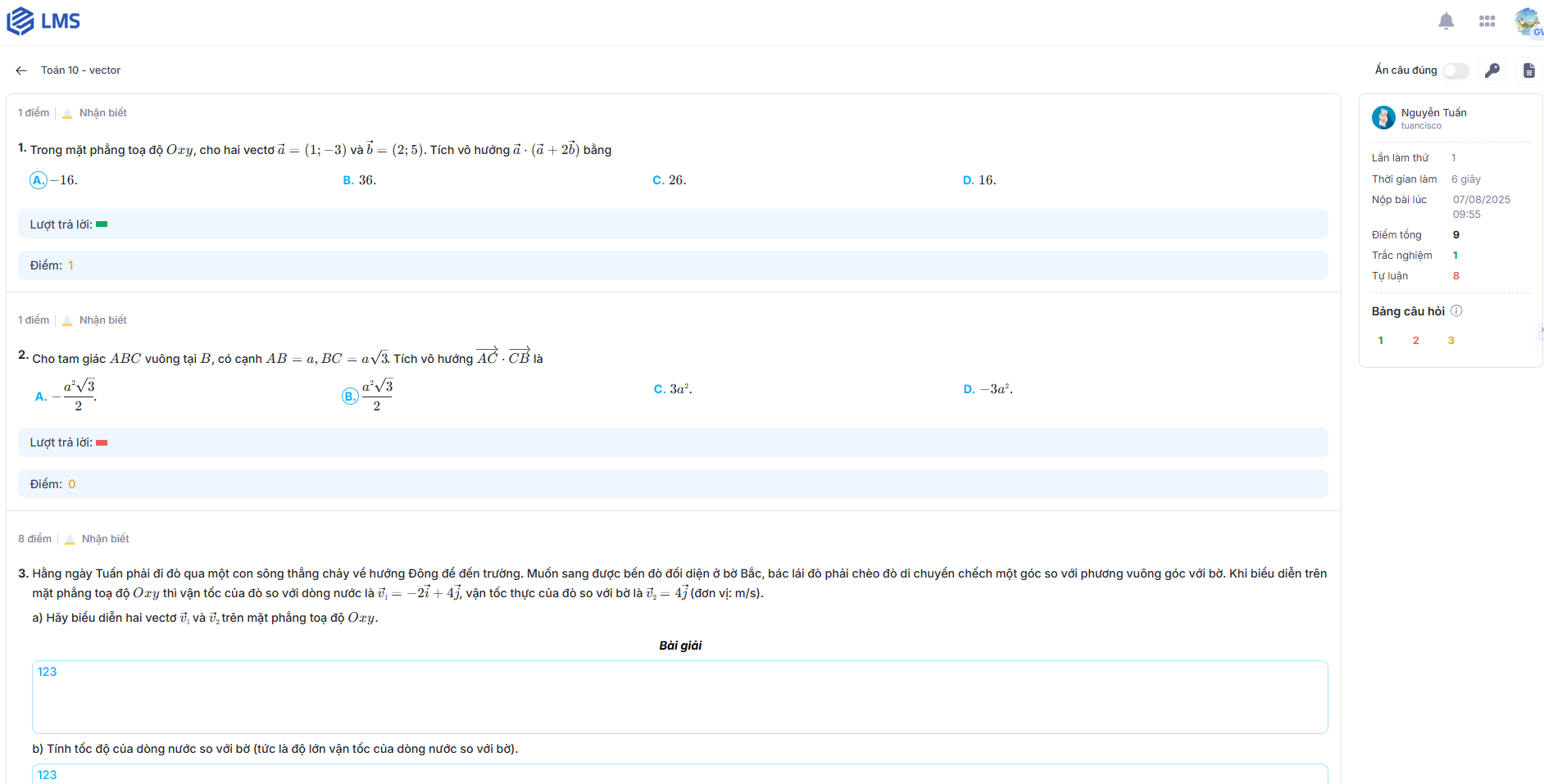
Task: Click the LMS logo
Action: [43, 21]
